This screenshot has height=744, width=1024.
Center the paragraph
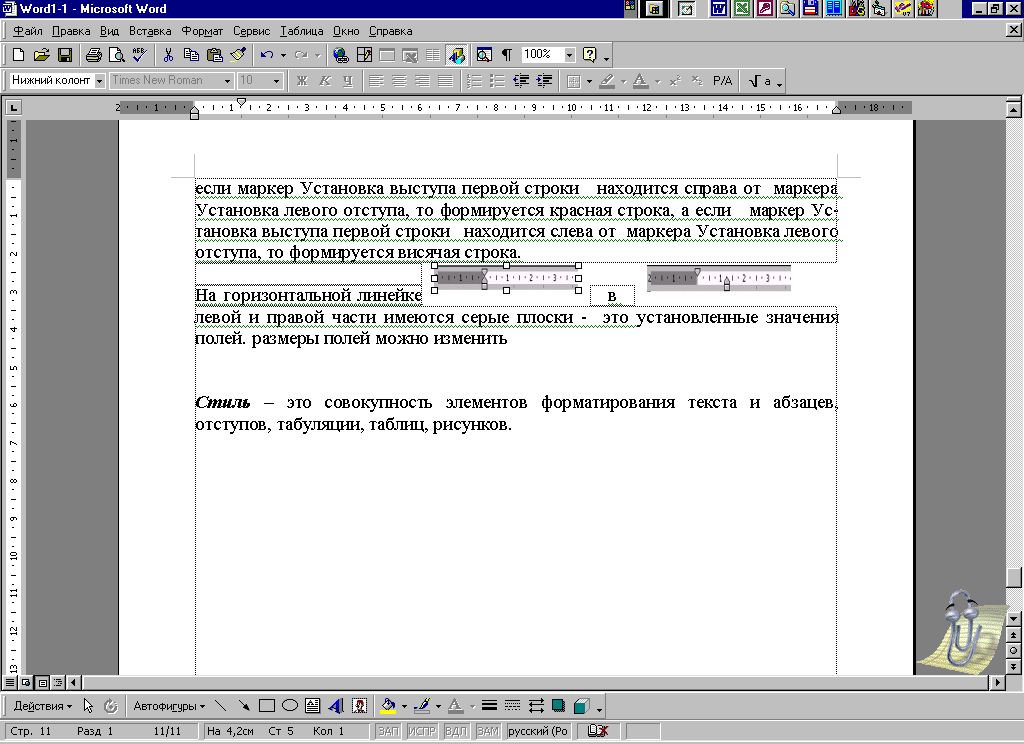pyautogui.click(x=399, y=81)
